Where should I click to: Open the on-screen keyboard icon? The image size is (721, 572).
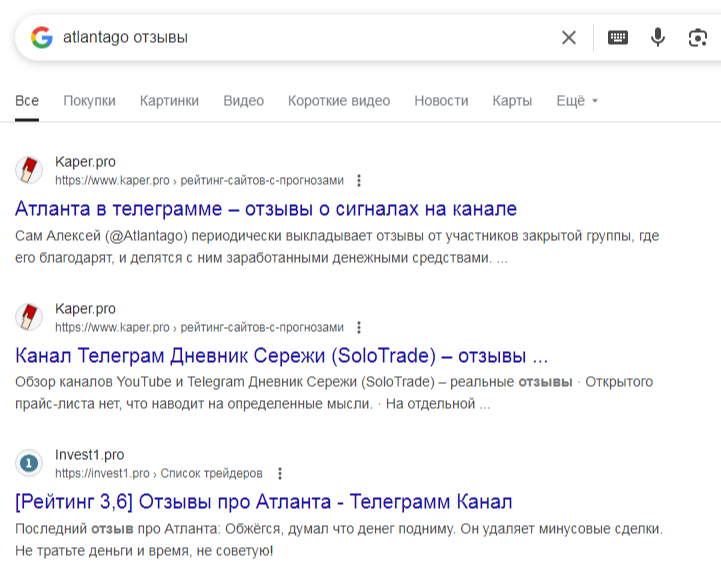tap(618, 37)
